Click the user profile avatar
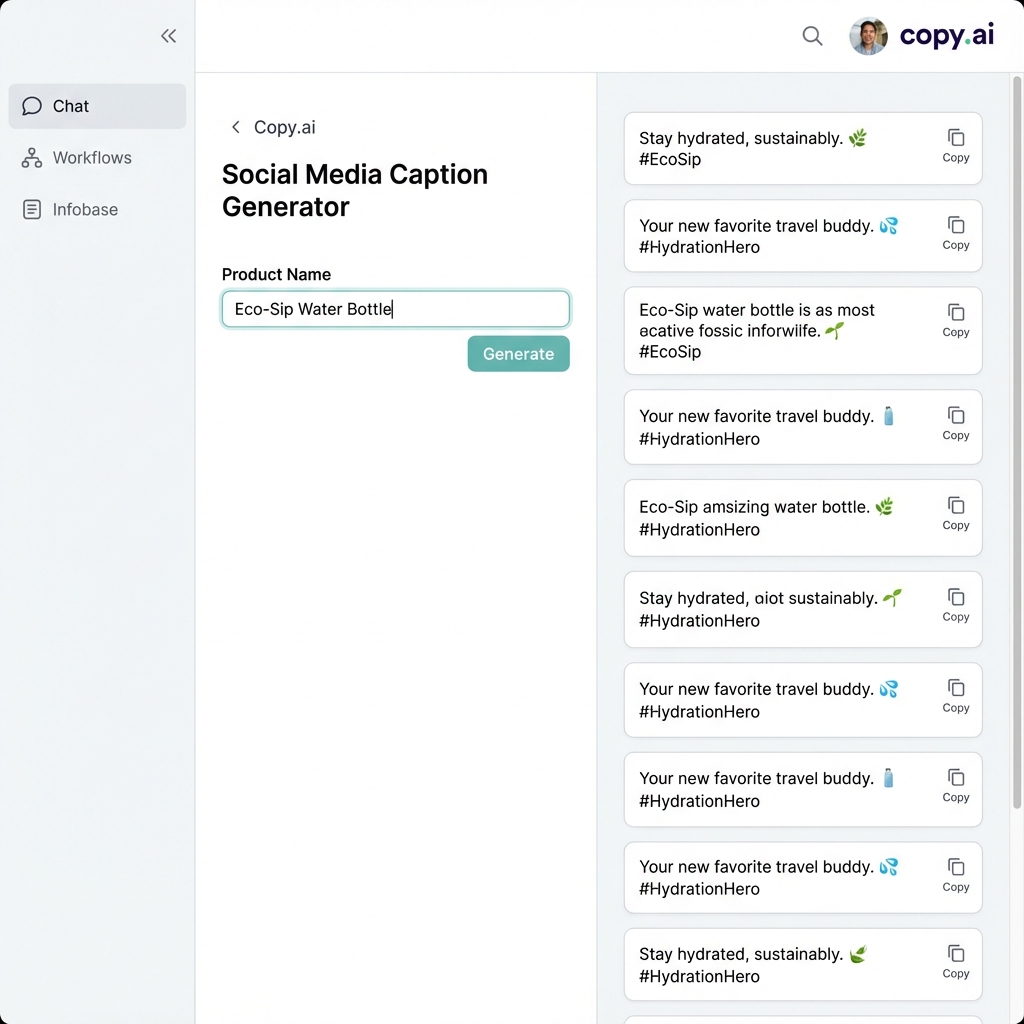This screenshot has width=1024, height=1024. click(x=868, y=36)
